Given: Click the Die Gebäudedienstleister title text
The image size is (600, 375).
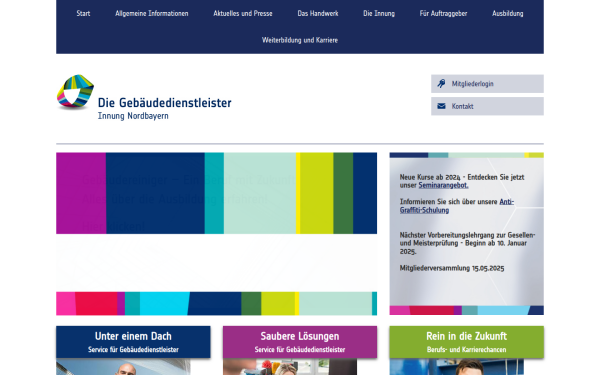Looking at the screenshot, I should (165, 103).
